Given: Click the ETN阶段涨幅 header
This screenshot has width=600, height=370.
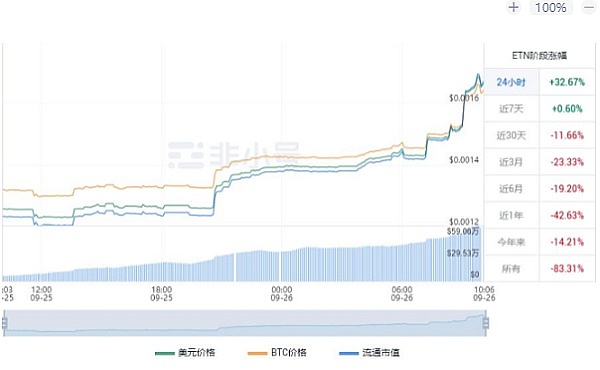Looking at the screenshot, I should click(x=540, y=56).
